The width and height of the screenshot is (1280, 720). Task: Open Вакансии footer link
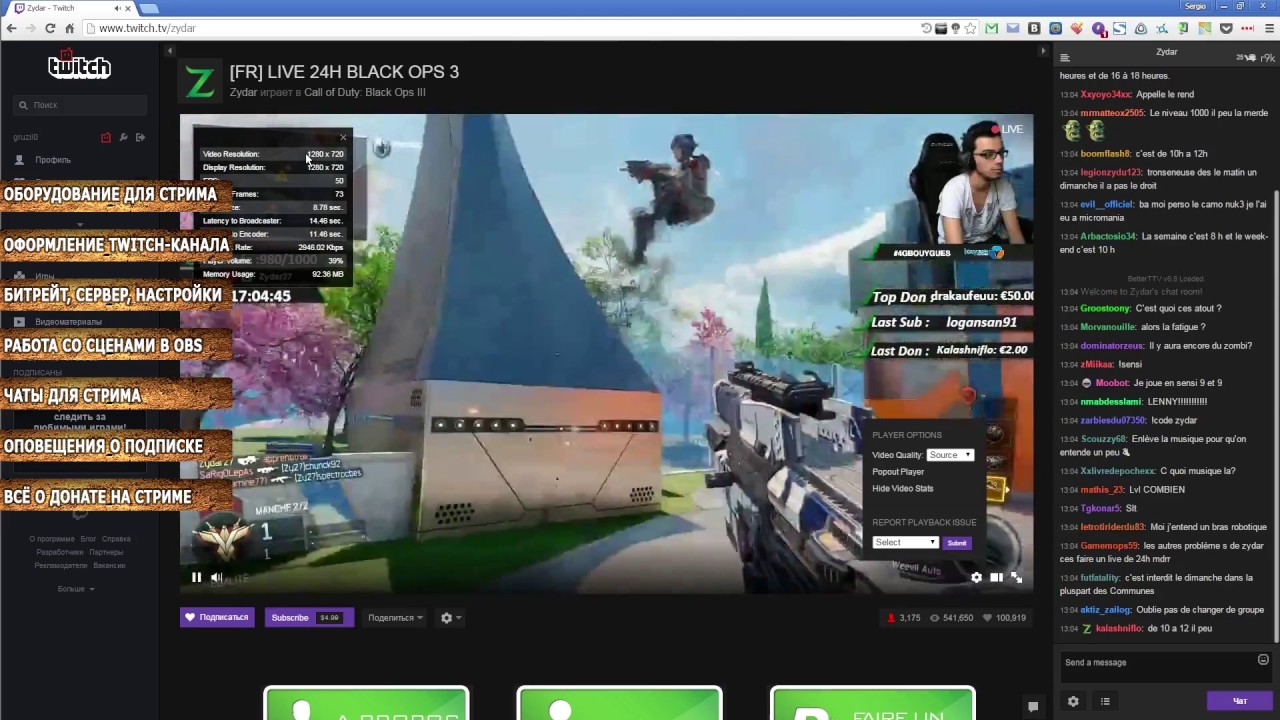(109, 566)
